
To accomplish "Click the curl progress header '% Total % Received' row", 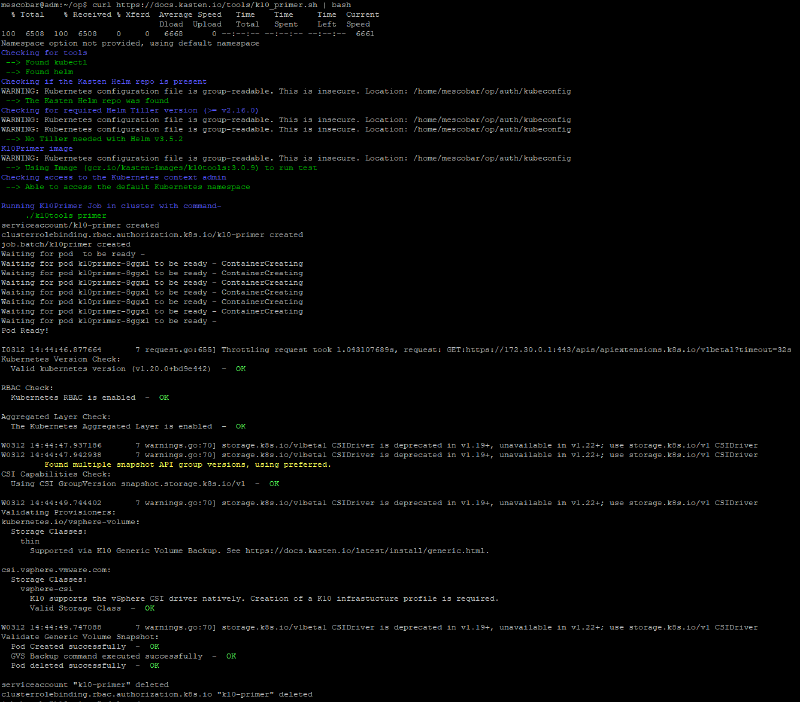I will tap(195, 15).
